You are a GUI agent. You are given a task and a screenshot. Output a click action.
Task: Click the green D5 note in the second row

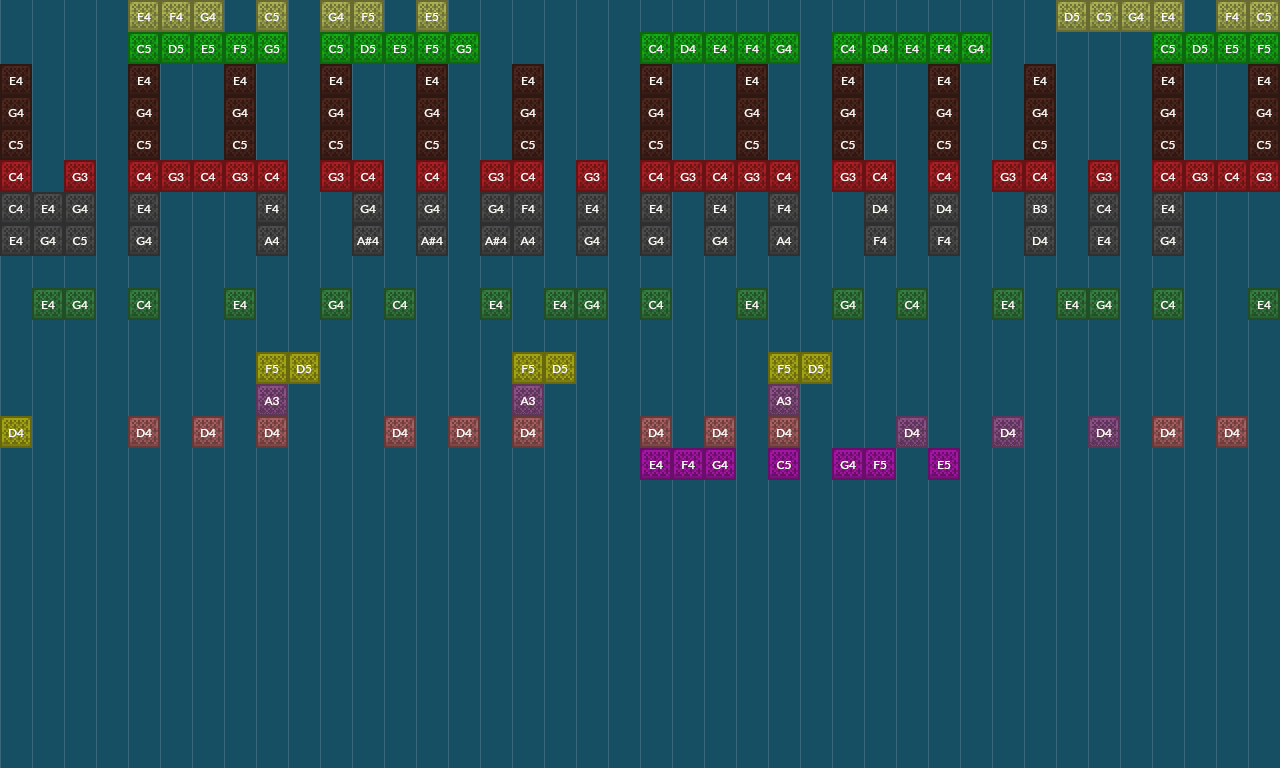(175, 48)
